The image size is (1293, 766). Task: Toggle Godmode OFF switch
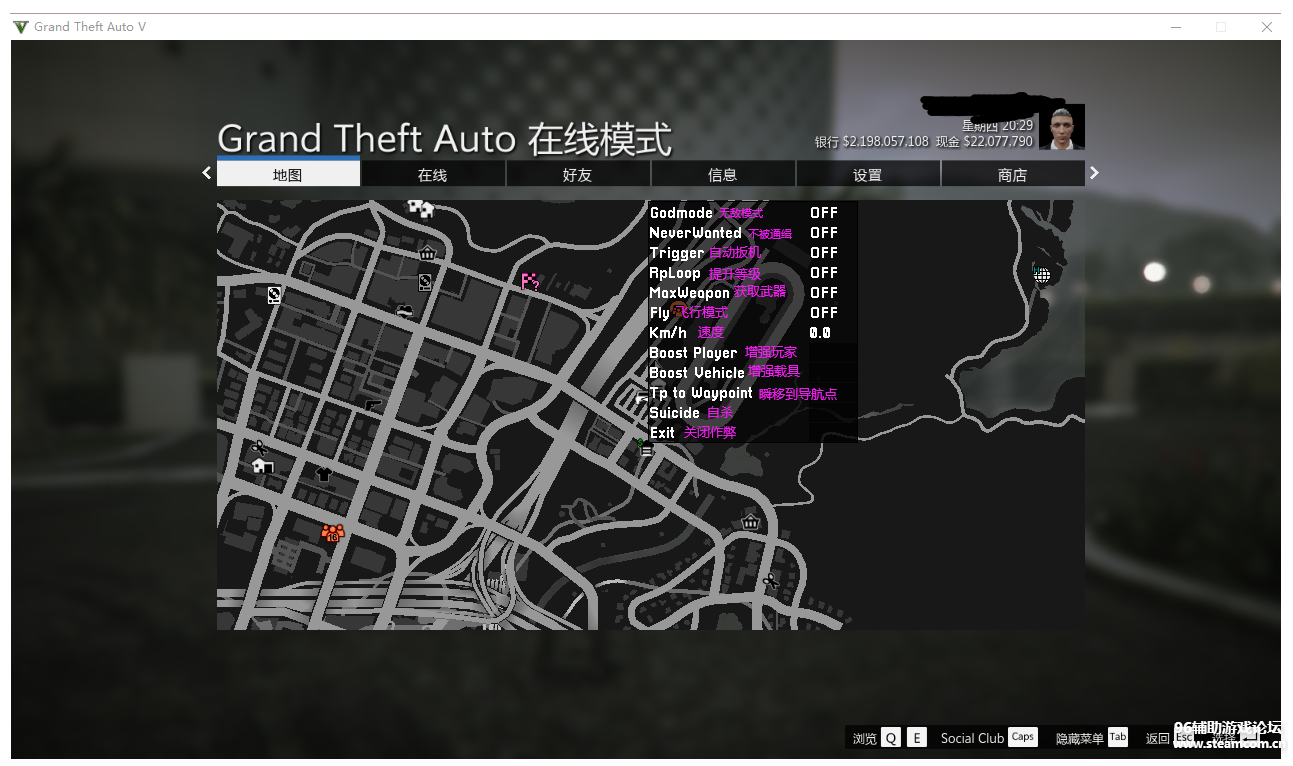[824, 213]
